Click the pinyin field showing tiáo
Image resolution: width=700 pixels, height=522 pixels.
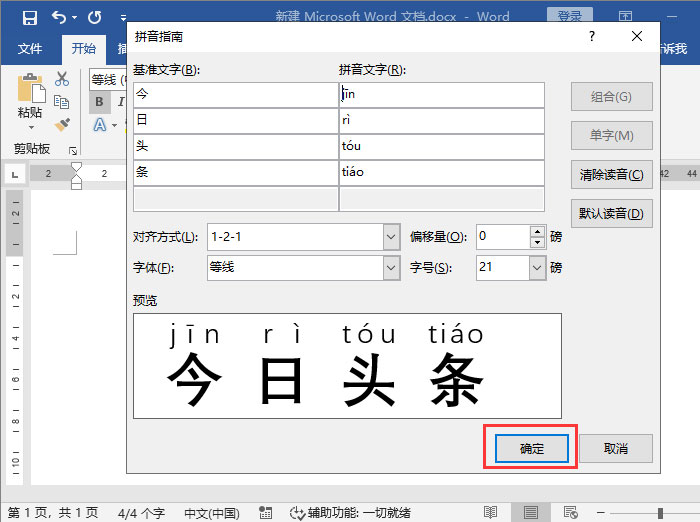point(442,172)
